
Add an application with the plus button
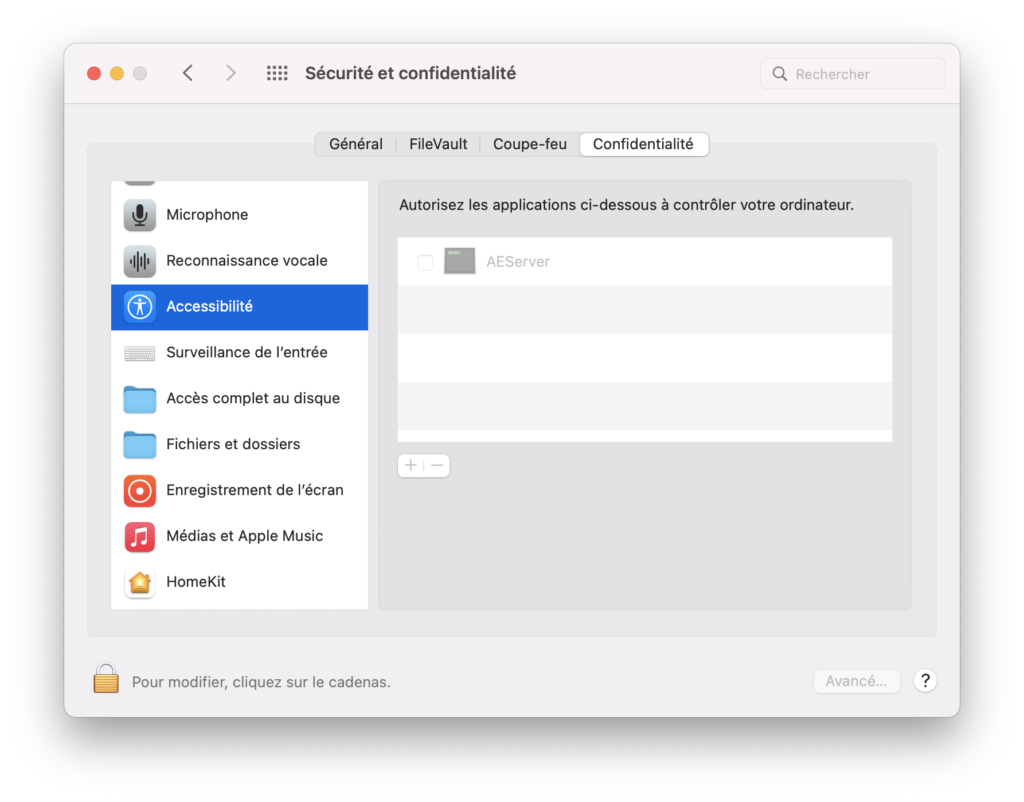[411, 465]
